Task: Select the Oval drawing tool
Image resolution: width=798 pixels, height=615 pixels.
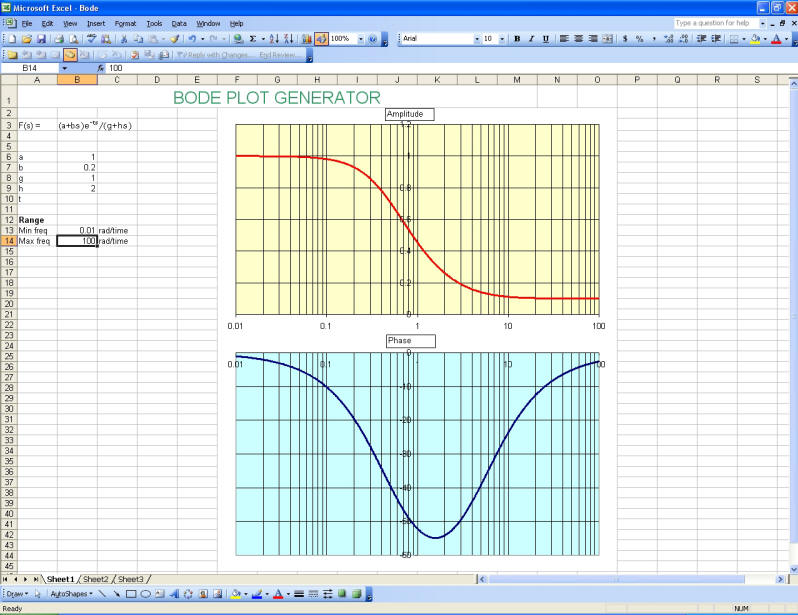Action: 146,594
